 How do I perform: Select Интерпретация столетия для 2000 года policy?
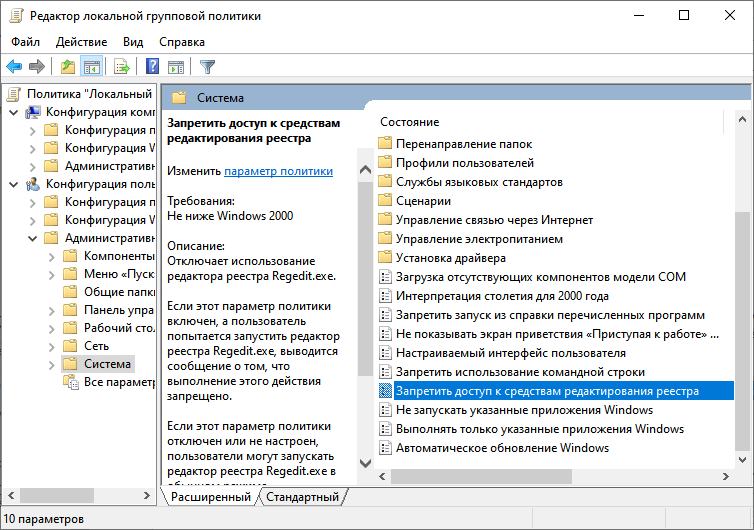point(494,296)
